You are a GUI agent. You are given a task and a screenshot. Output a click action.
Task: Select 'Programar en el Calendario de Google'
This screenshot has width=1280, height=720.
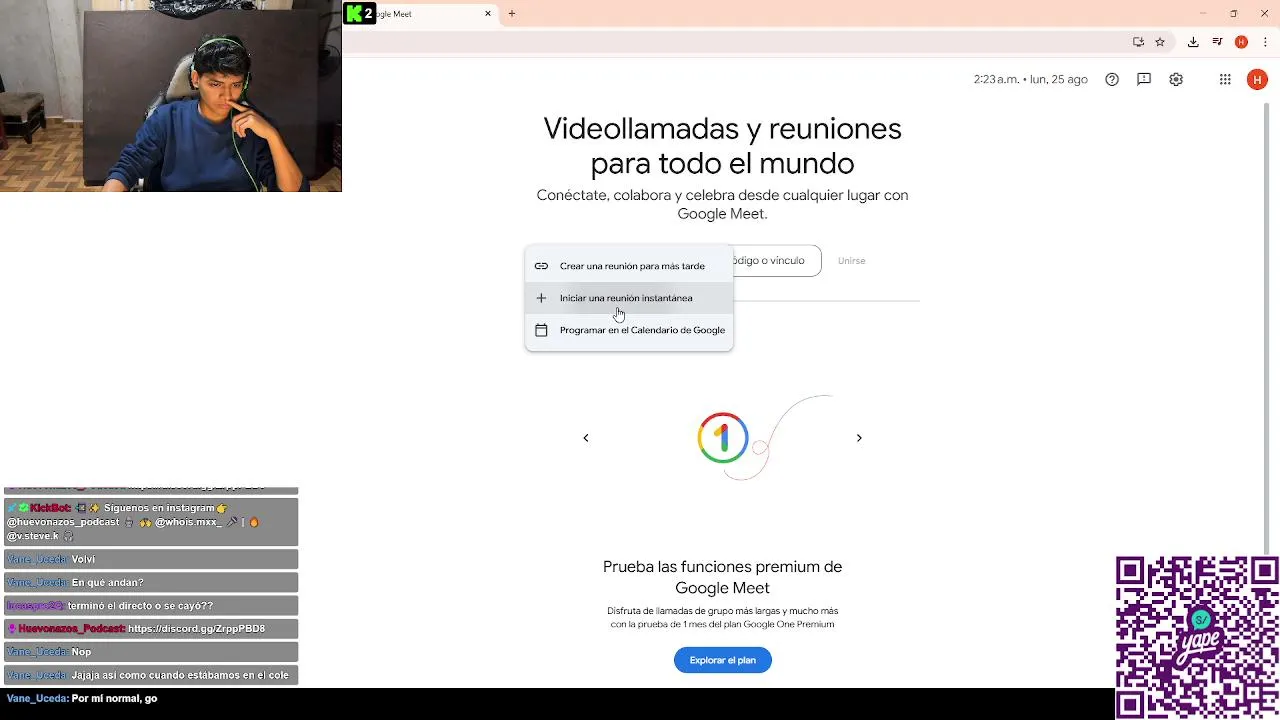coord(629,330)
